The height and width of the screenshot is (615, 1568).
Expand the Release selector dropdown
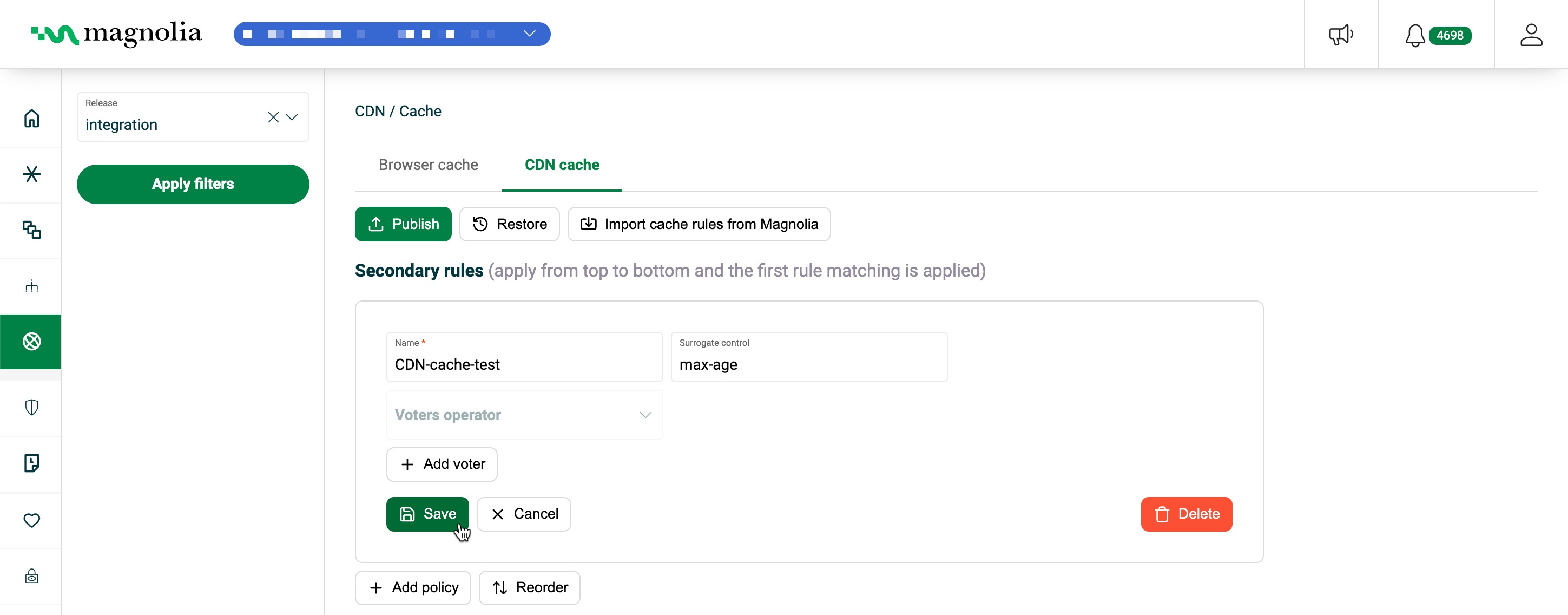293,117
